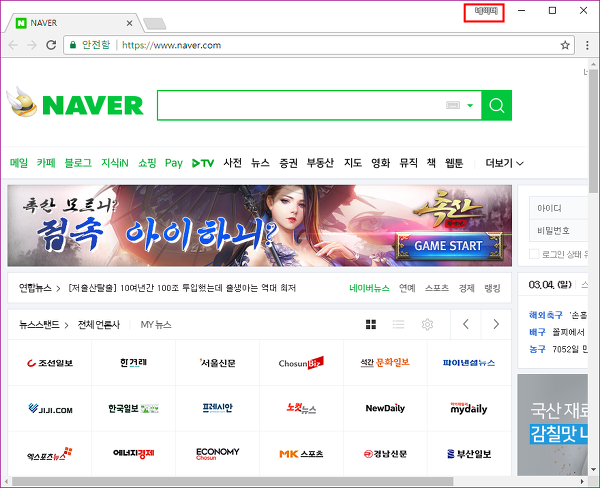
Task: Open newsstand settings gear icon
Action: (427, 325)
